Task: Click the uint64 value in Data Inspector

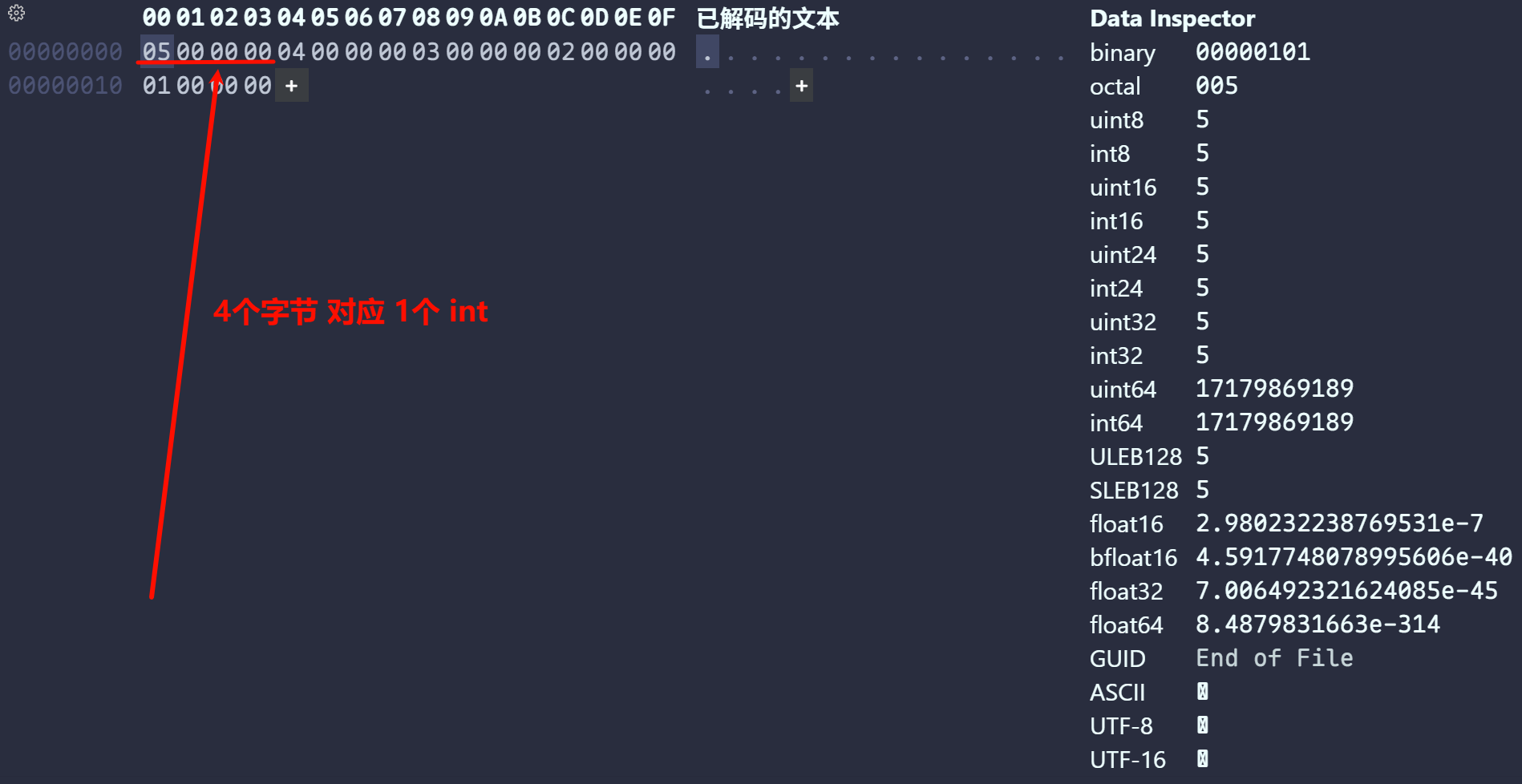Action: 1274,389
